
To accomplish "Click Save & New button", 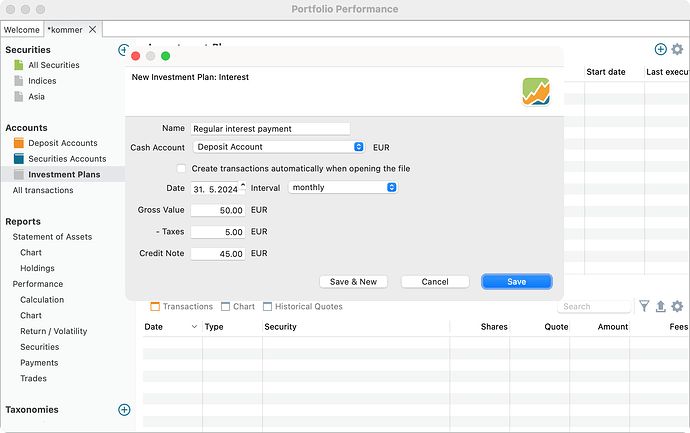I will 353,282.
